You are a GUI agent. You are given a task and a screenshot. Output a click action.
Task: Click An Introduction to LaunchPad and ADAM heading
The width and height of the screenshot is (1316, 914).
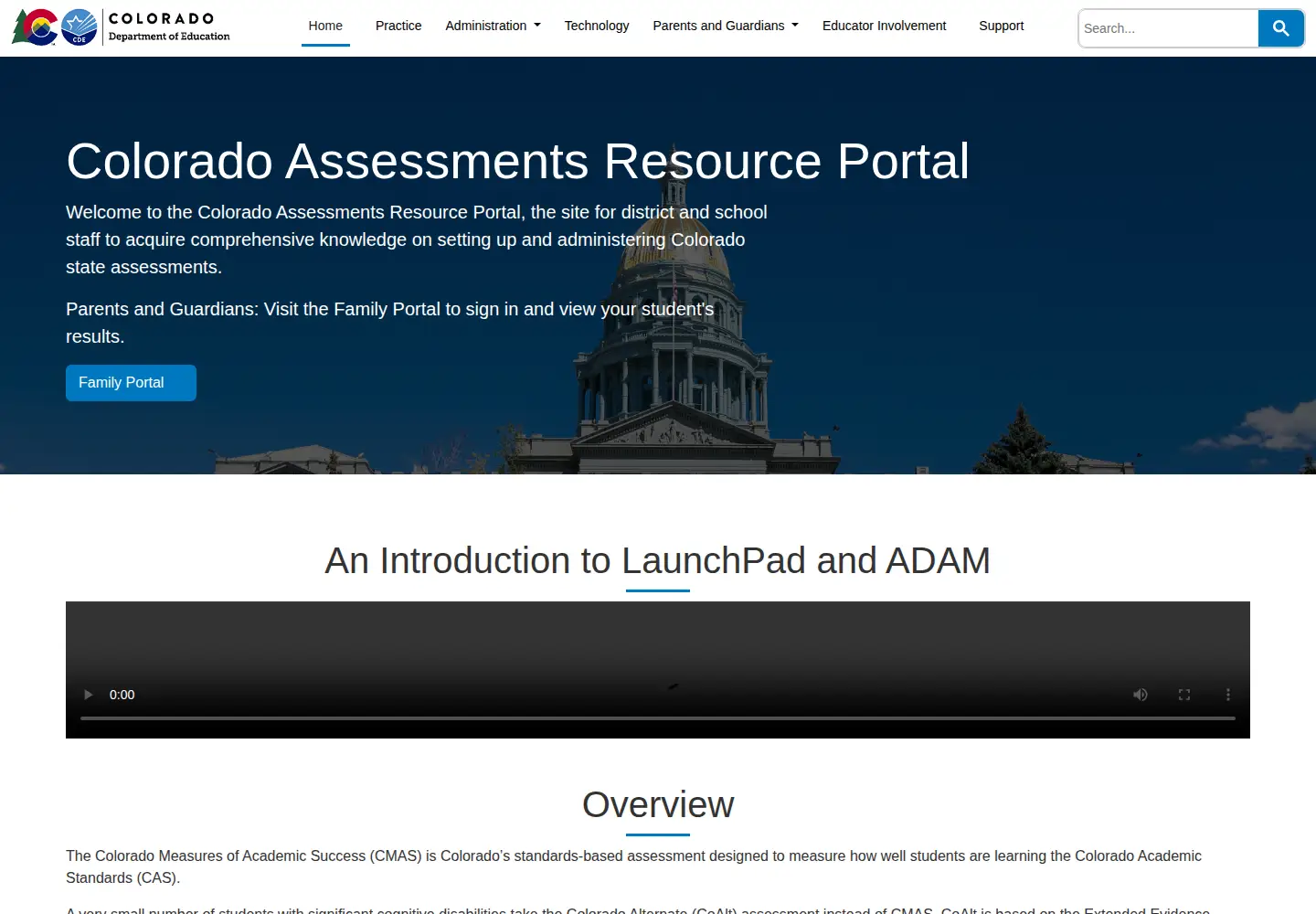click(658, 561)
